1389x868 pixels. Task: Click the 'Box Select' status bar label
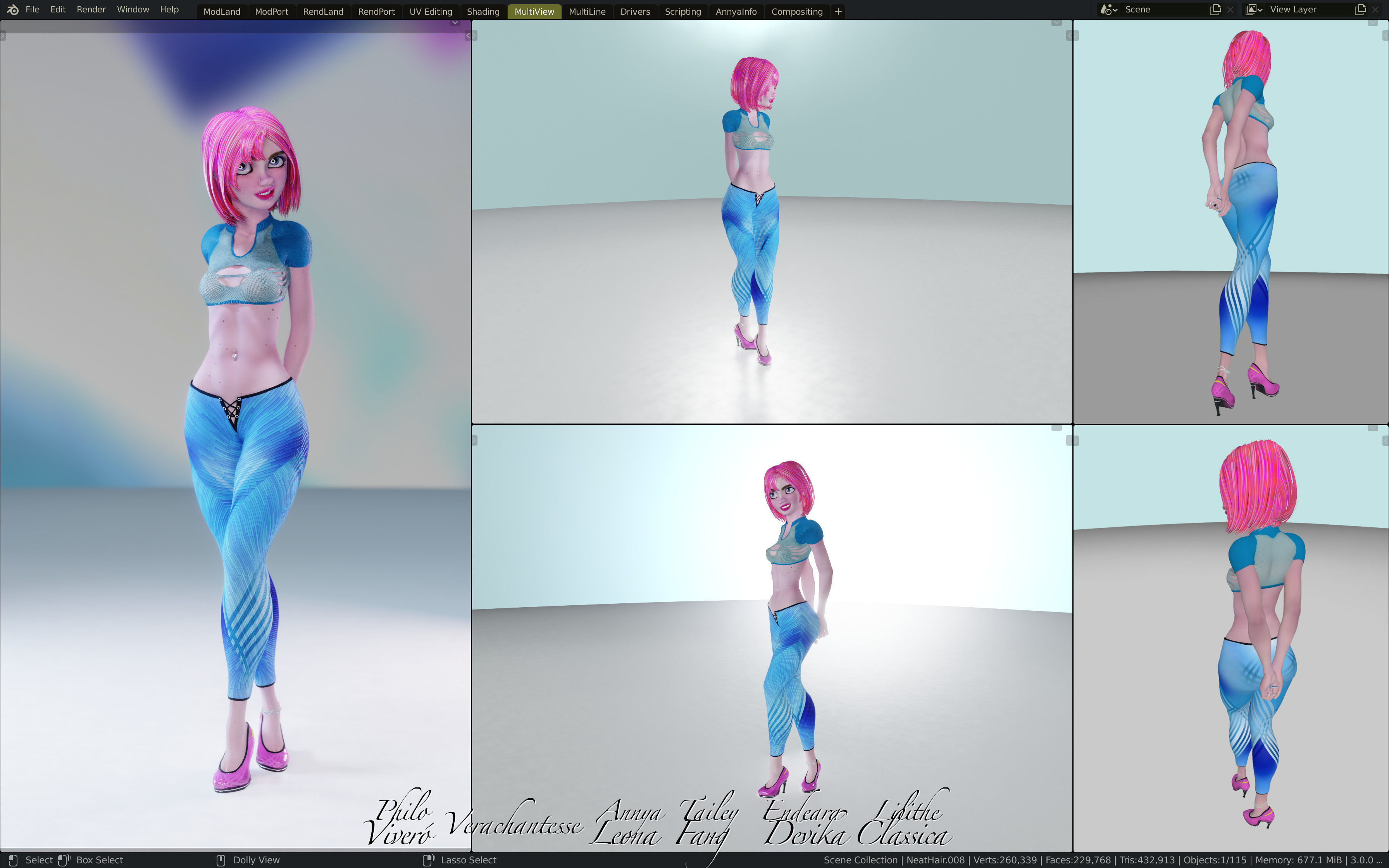pos(100,860)
